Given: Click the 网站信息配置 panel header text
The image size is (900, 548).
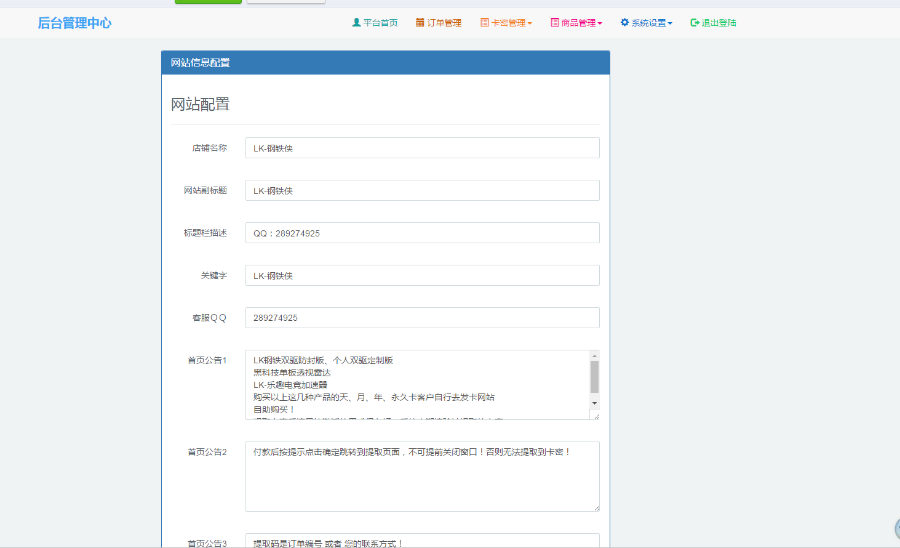Looking at the screenshot, I should pos(200,63).
